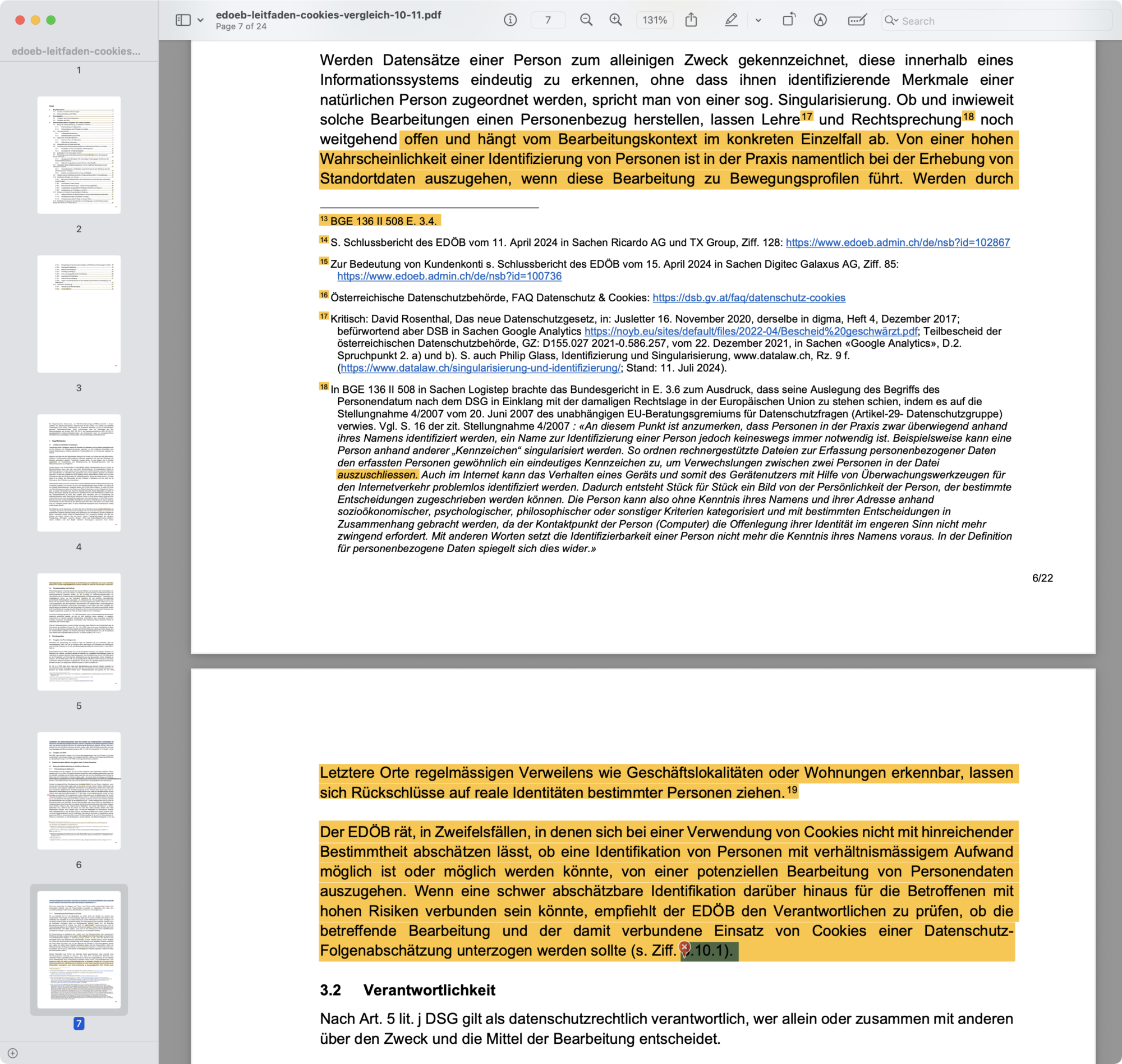The width and height of the screenshot is (1122, 1064).
Task: Select the page 4 thumbnail
Action: [x=79, y=473]
